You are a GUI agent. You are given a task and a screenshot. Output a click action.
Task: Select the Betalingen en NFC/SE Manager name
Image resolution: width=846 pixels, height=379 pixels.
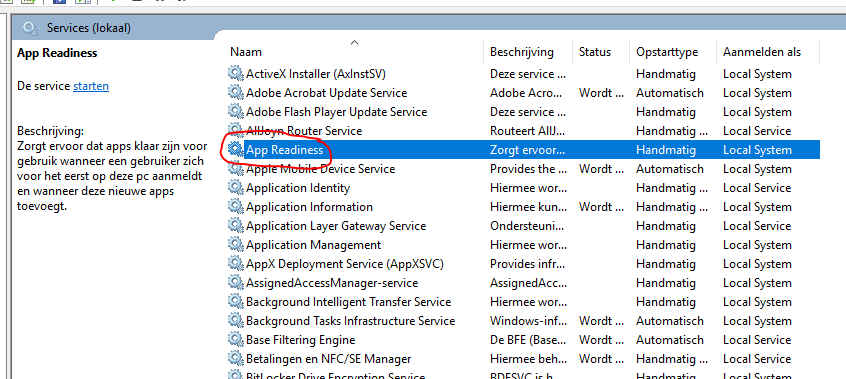coord(329,358)
